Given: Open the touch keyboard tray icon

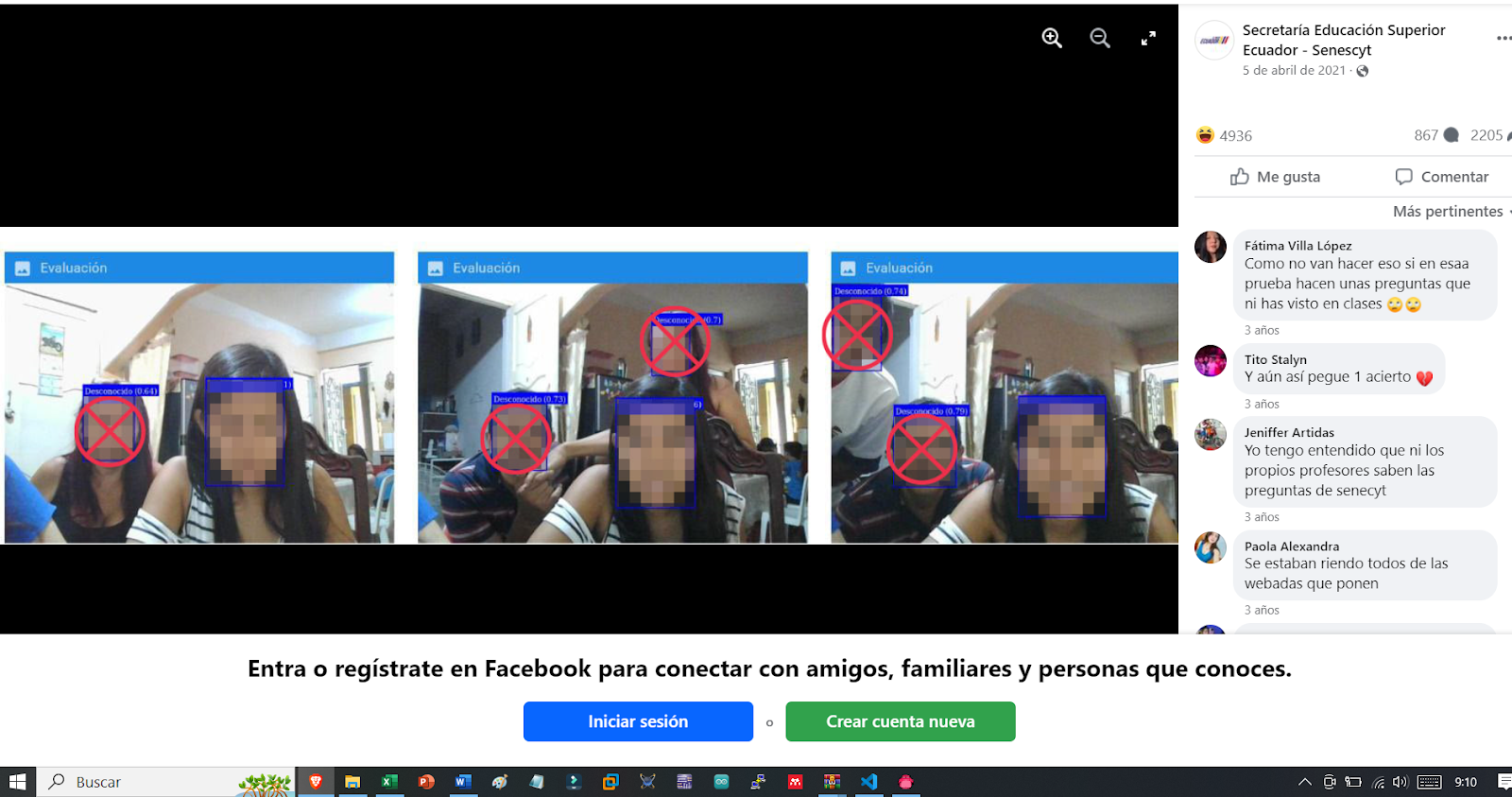Looking at the screenshot, I should (x=1430, y=782).
